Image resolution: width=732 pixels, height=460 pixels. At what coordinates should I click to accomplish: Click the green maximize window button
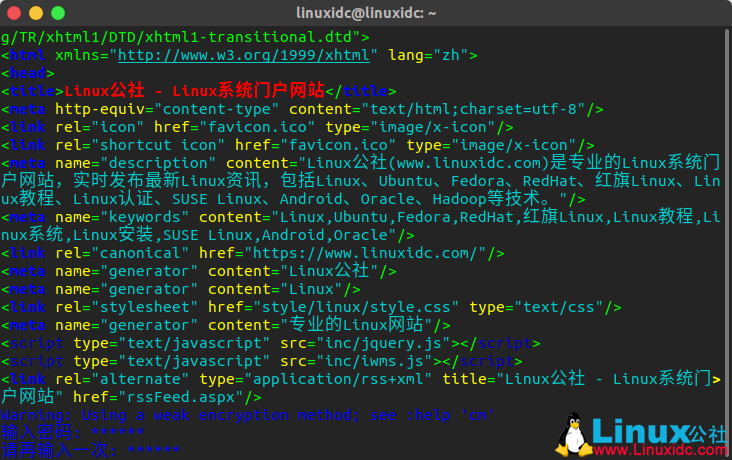click(x=58, y=13)
